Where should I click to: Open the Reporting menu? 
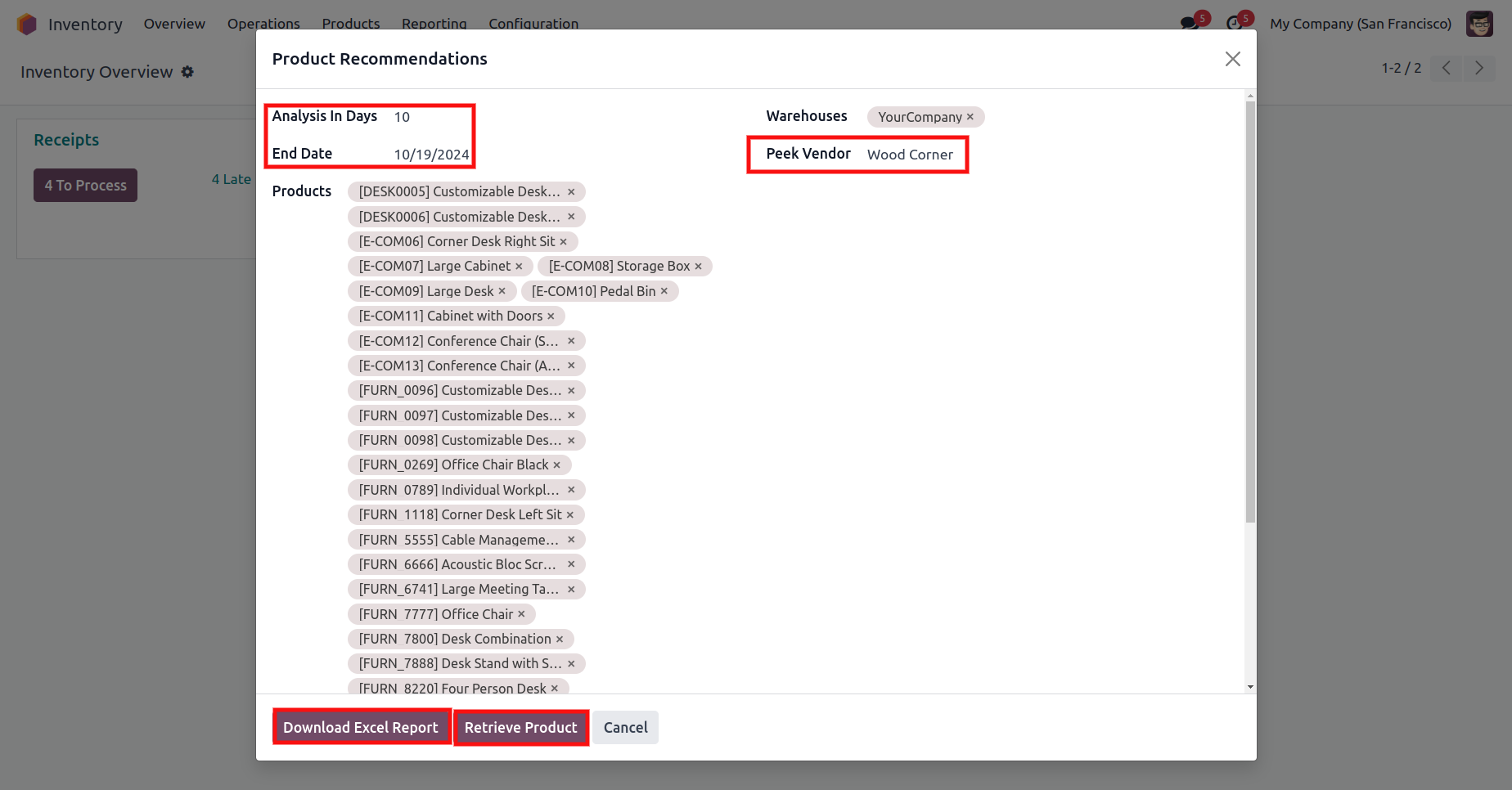[434, 24]
